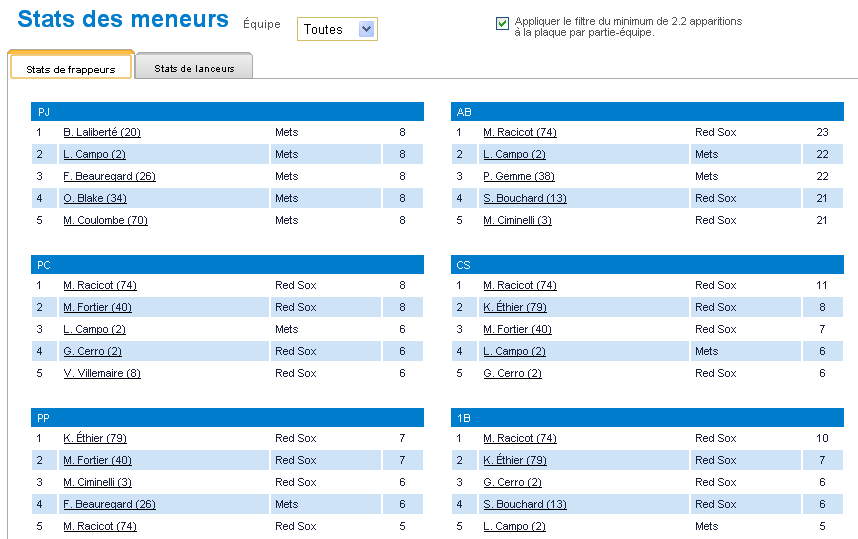Click L. Campo (2) in 1B table
The height and width of the screenshot is (539, 858).
[x=514, y=526]
